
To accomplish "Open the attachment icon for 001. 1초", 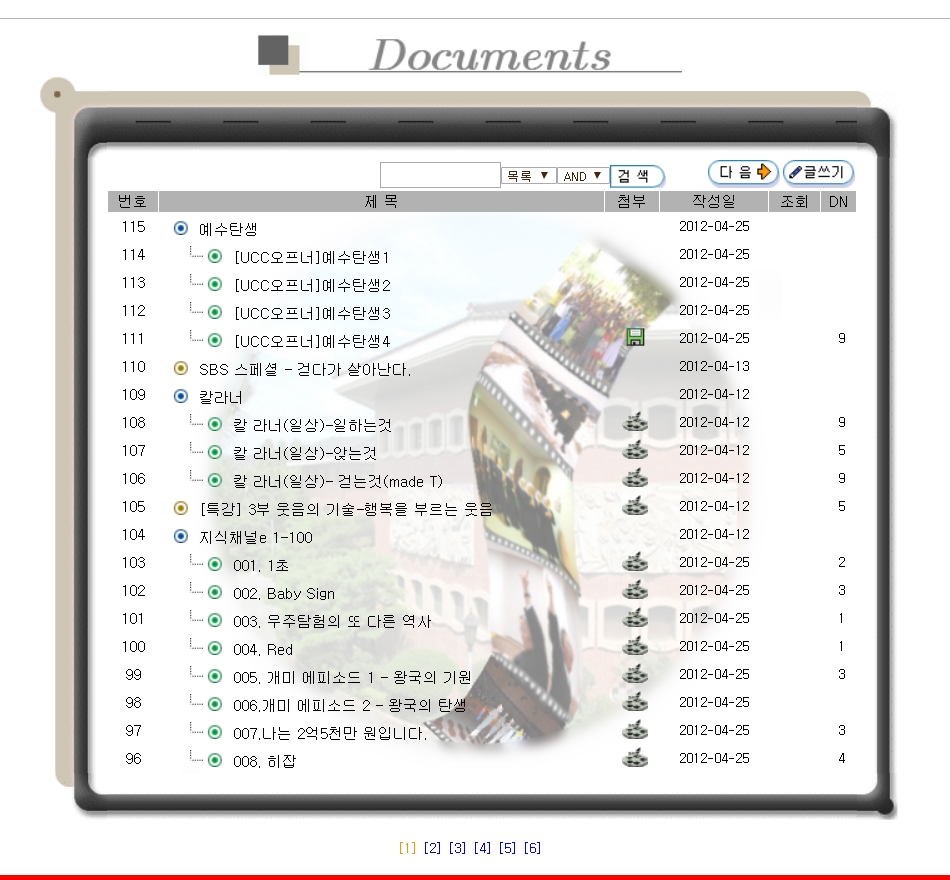I will (x=635, y=561).
